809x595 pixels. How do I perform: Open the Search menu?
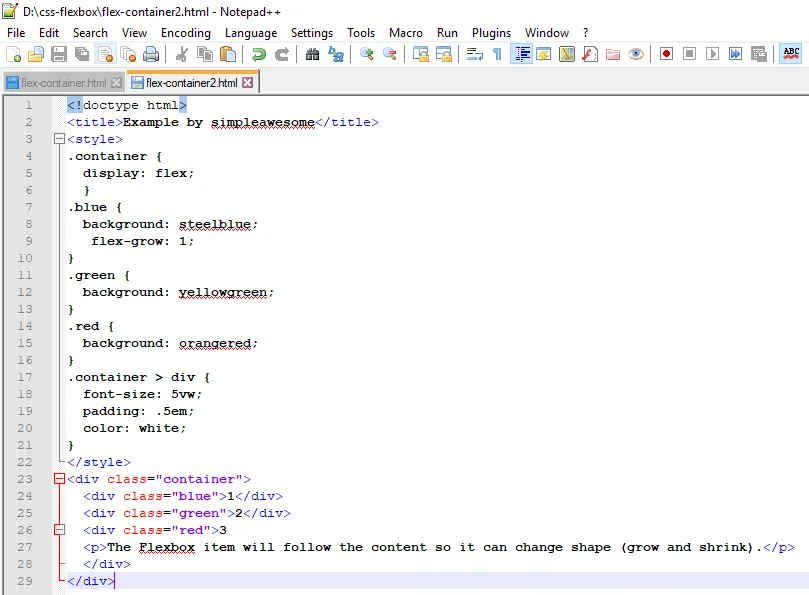90,33
